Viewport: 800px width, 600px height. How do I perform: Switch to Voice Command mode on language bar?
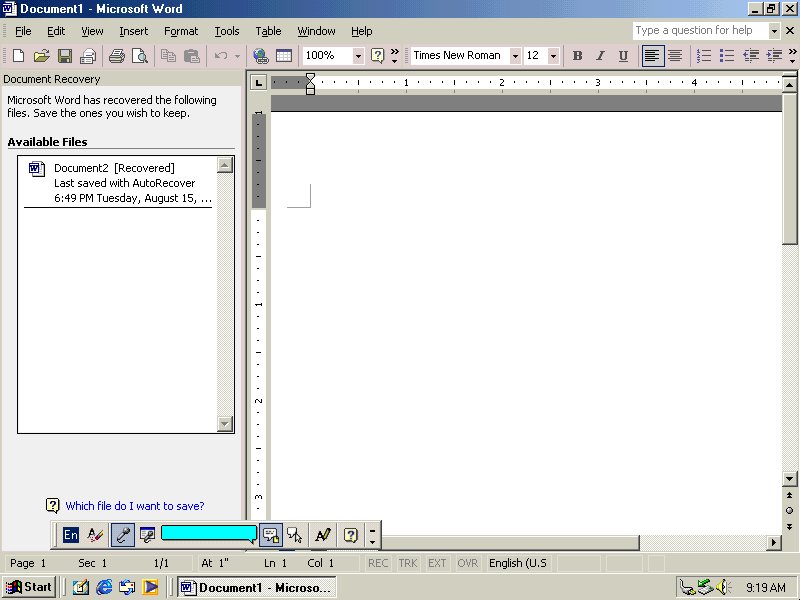pyautogui.click(x=295, y=535)
